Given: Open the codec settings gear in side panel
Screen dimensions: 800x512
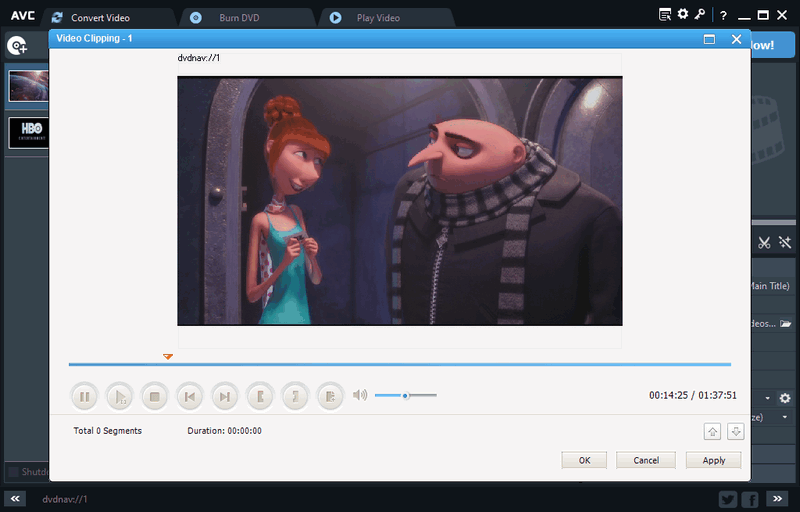Looking at the screenshot, I should pos(785,398).
